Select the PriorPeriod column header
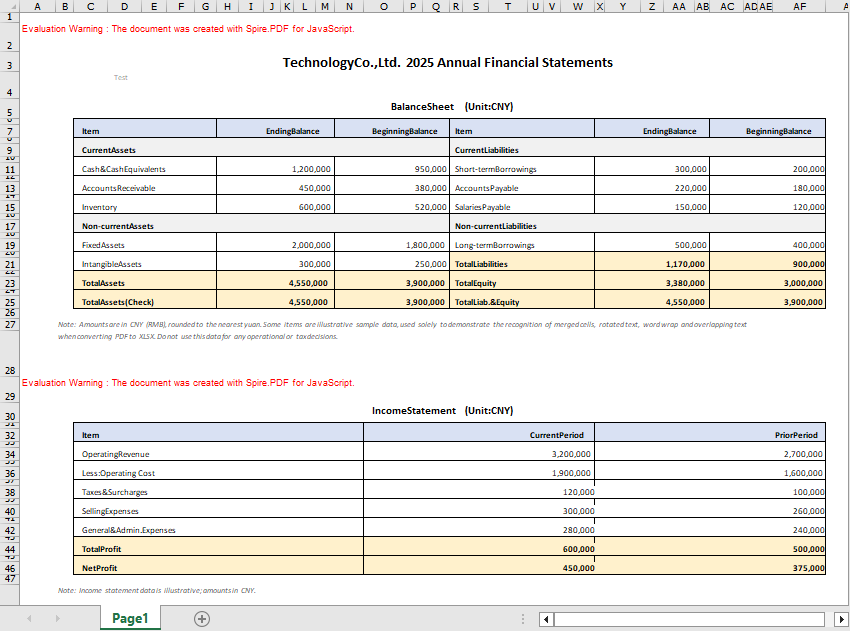Screen dimensions: 850x631 (x=710, y=433)
